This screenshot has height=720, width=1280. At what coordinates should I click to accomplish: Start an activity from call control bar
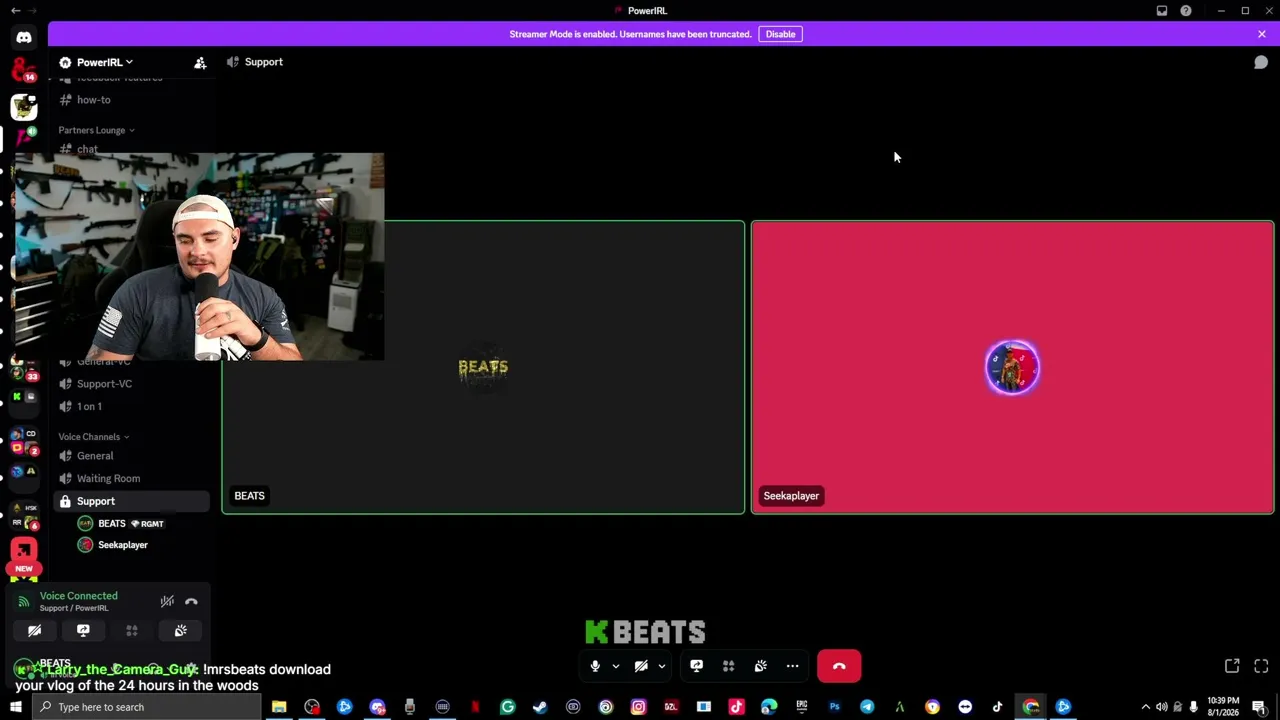point(728,666)
